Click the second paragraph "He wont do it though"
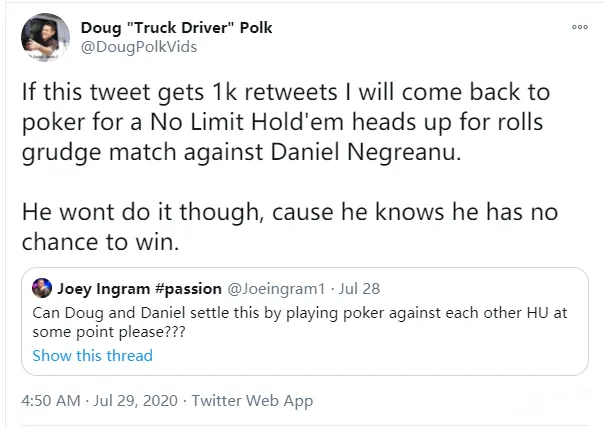The height and width of the screenshot is (427, 604). (290, 227)
